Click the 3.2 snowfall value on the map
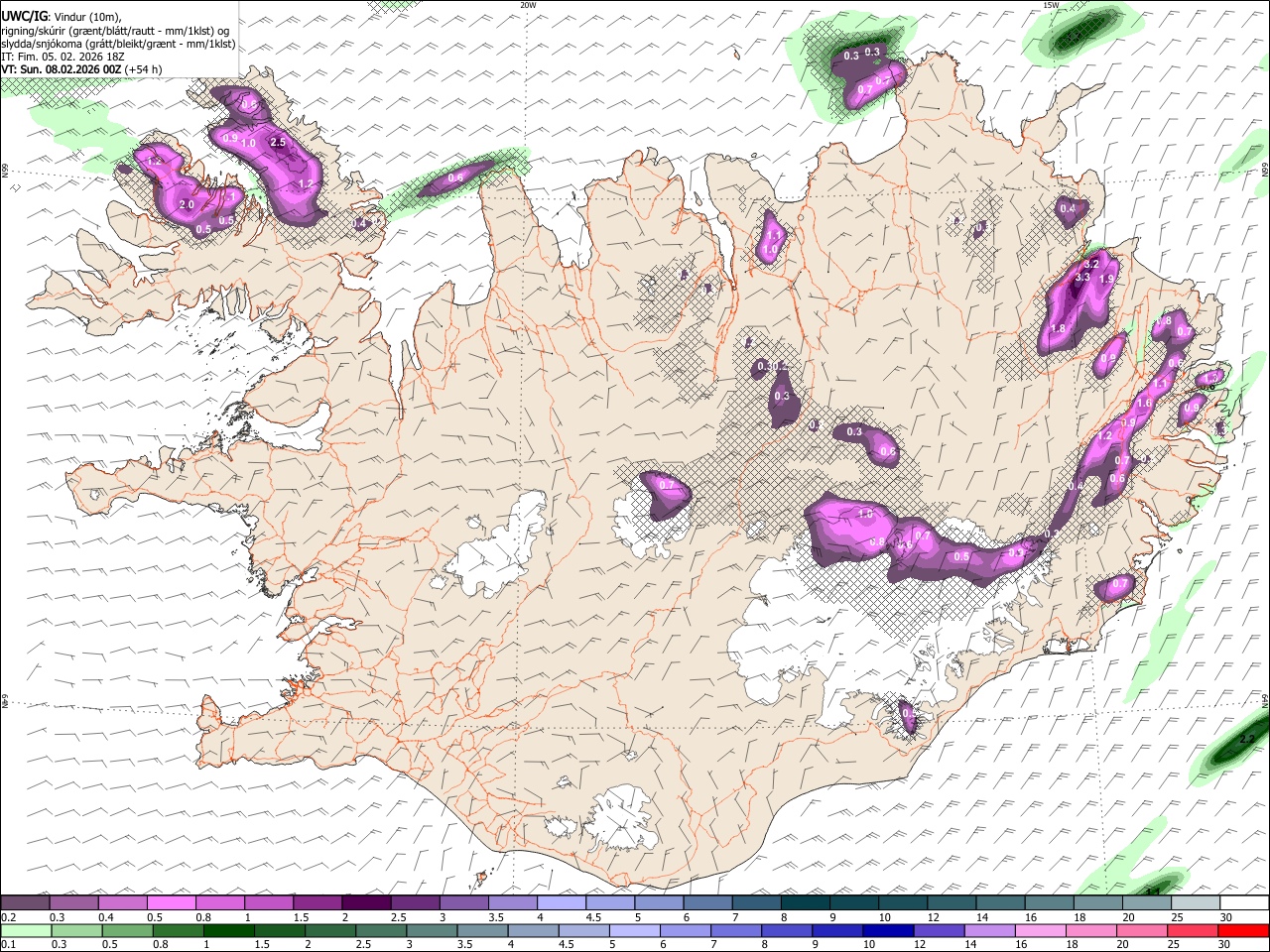1270x952 pixels. 1091,265
